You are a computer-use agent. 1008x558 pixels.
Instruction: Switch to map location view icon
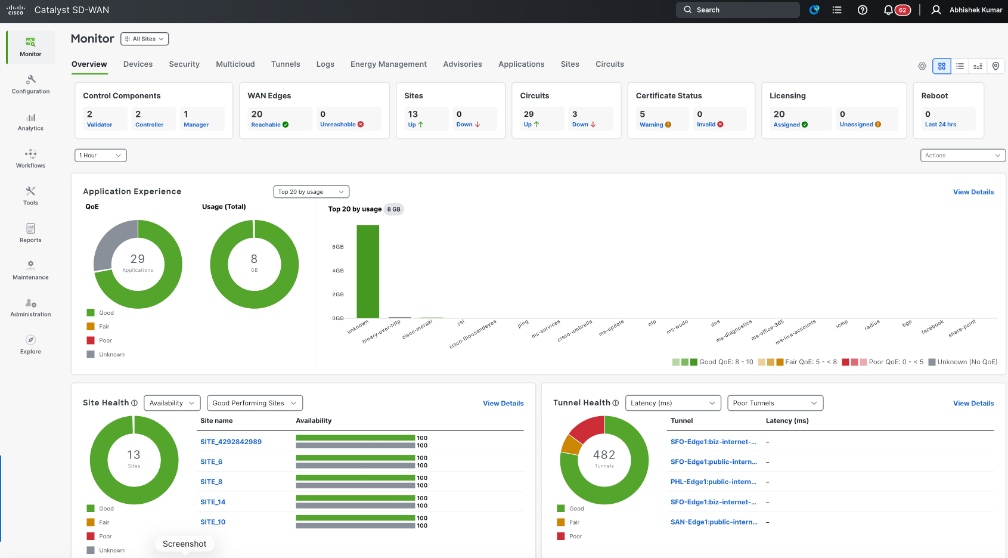tap(996, 66)
